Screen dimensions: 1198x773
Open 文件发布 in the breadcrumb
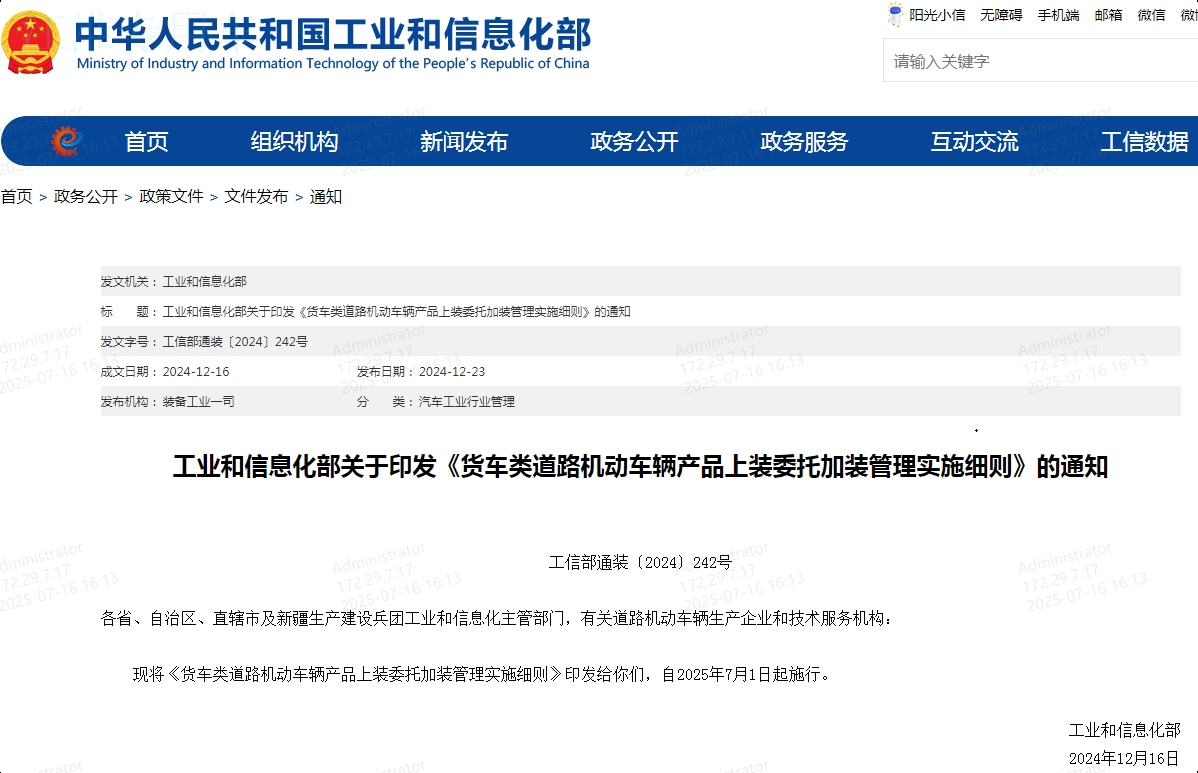pos(256,197)
